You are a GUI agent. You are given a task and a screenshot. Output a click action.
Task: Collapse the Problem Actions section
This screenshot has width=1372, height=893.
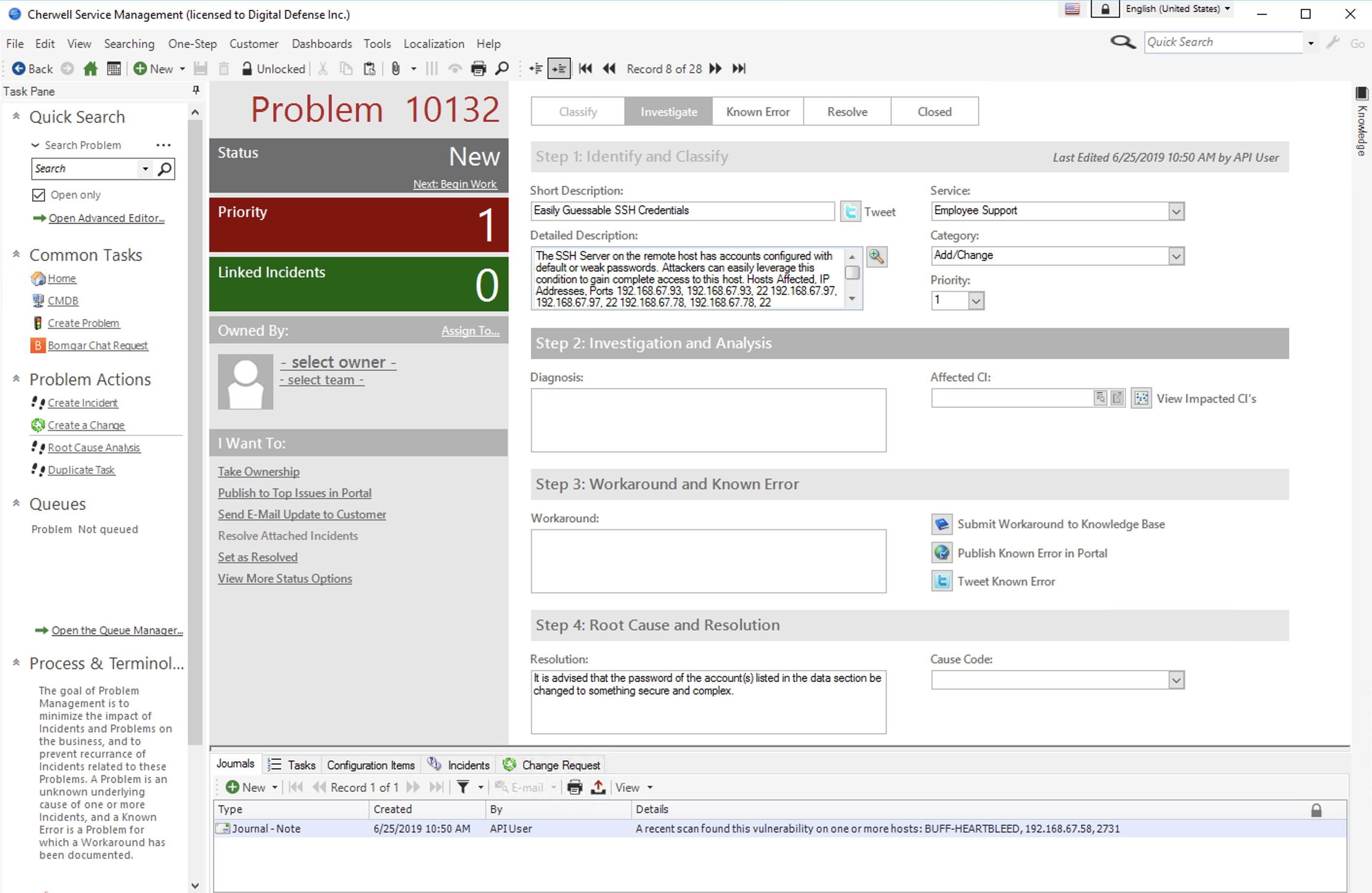[x=16, y=379]
